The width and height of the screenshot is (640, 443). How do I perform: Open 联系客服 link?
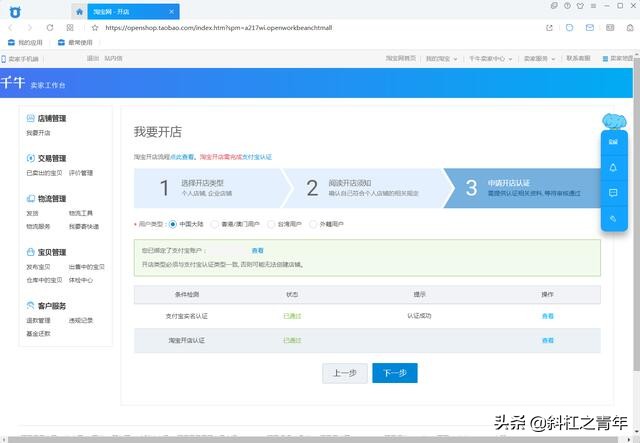point(578,58)
